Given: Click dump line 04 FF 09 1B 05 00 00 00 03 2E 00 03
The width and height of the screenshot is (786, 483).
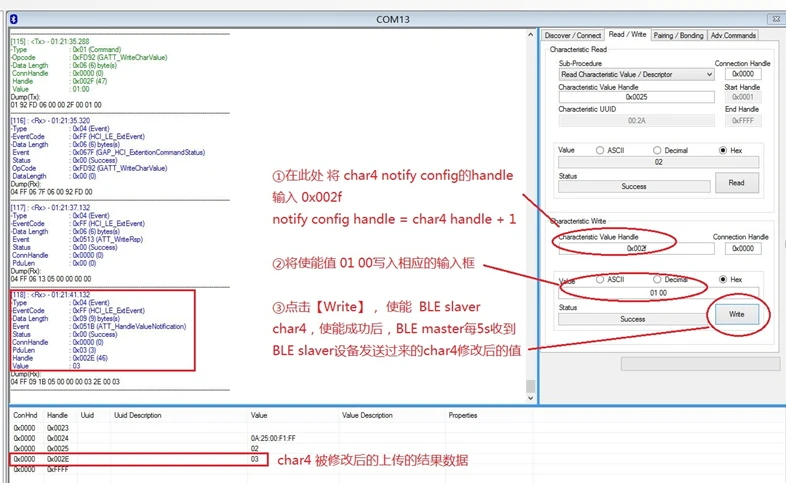Looking at the screenshot, I should click(x=65, y=382).
